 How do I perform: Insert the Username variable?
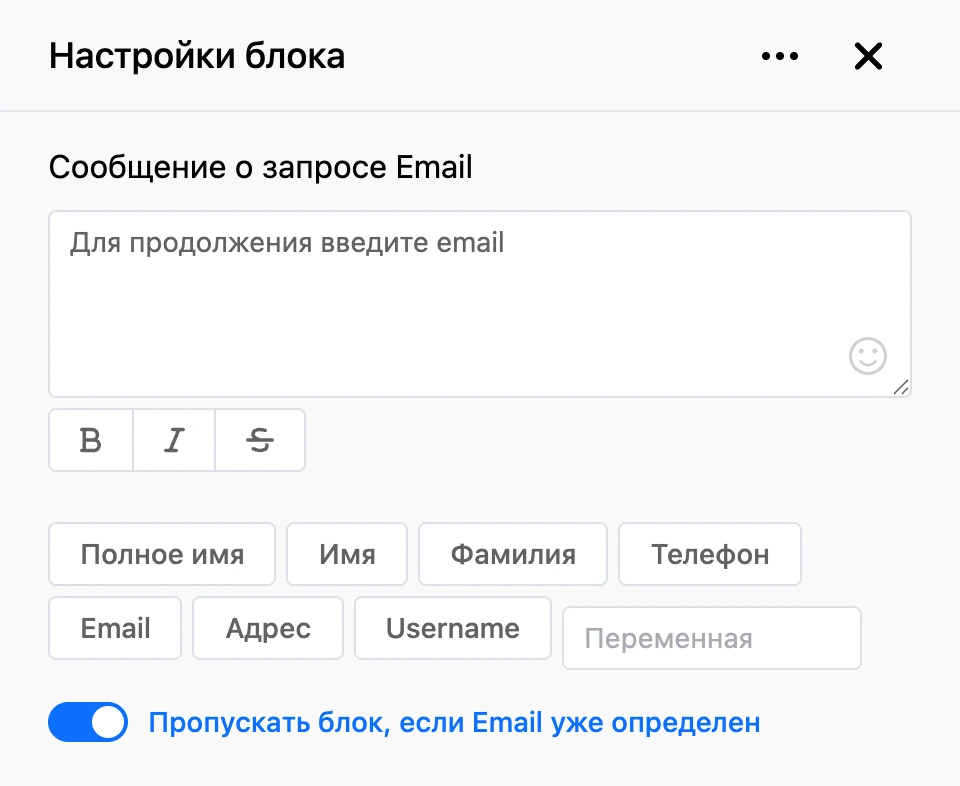tap(453, 628)
